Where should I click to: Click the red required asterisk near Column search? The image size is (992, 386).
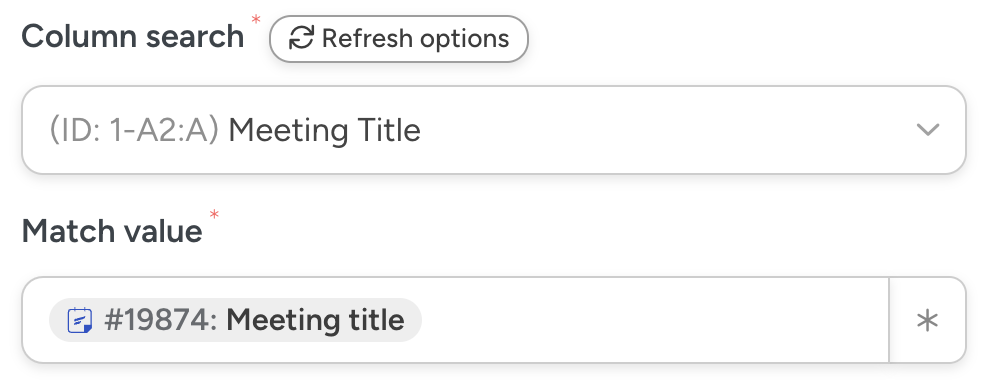tap(256, 20)
